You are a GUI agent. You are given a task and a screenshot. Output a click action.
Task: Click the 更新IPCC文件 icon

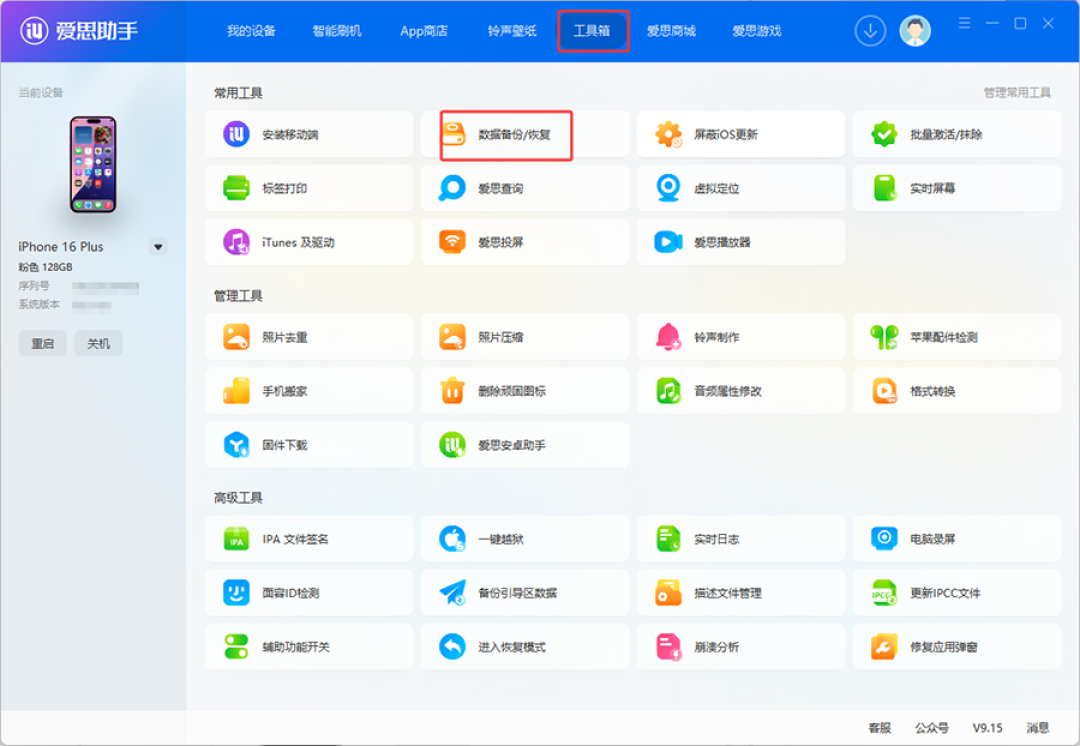click(884, 592)
